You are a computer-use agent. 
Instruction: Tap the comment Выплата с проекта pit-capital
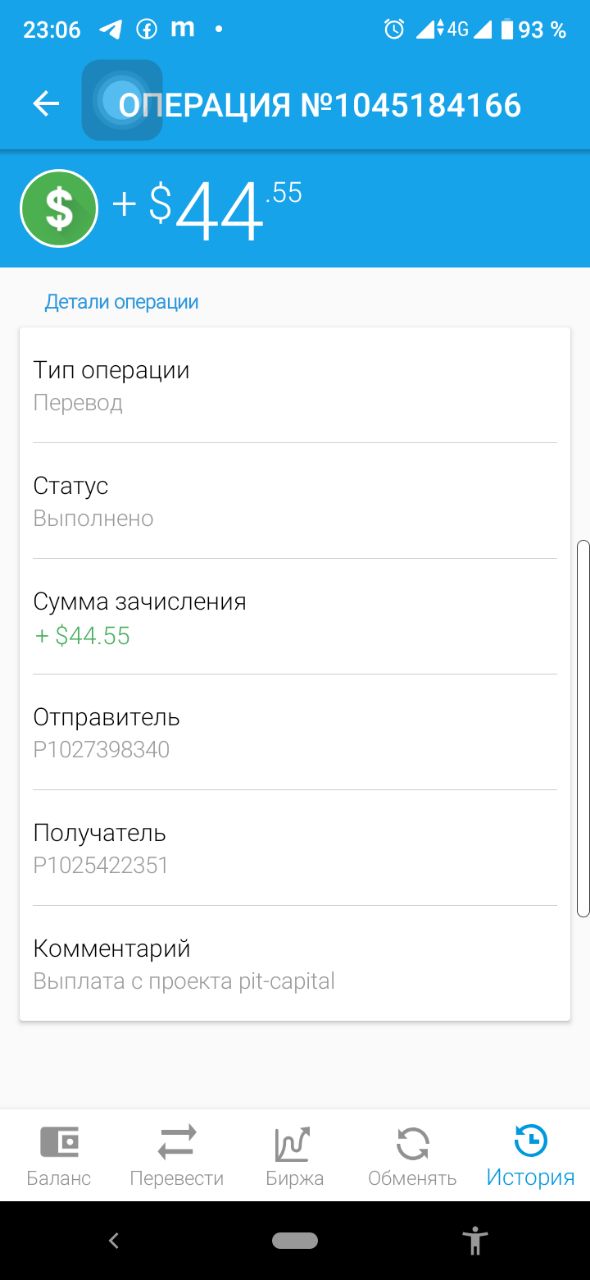[184, 981]
